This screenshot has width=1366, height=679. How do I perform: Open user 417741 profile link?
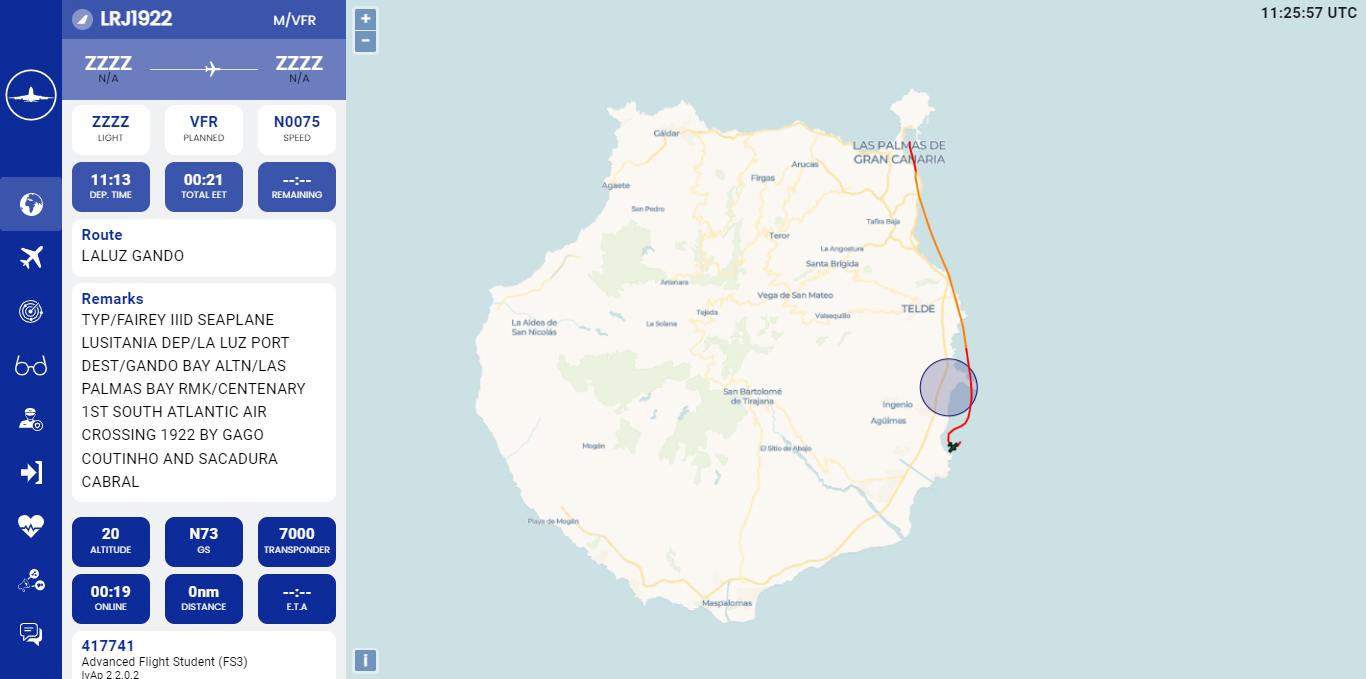(x=108, y=646)
